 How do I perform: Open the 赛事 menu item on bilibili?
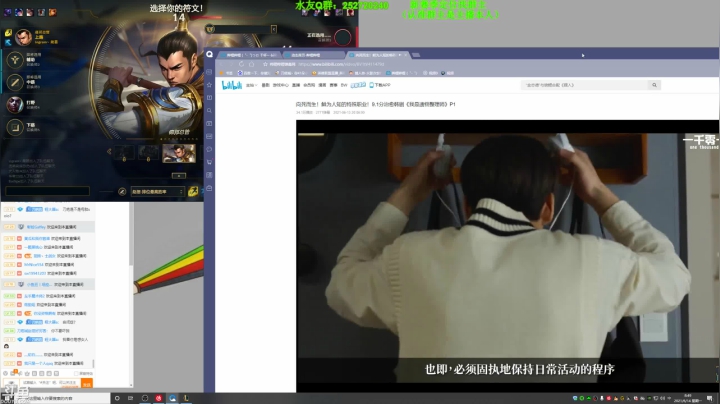click(333, 85)
